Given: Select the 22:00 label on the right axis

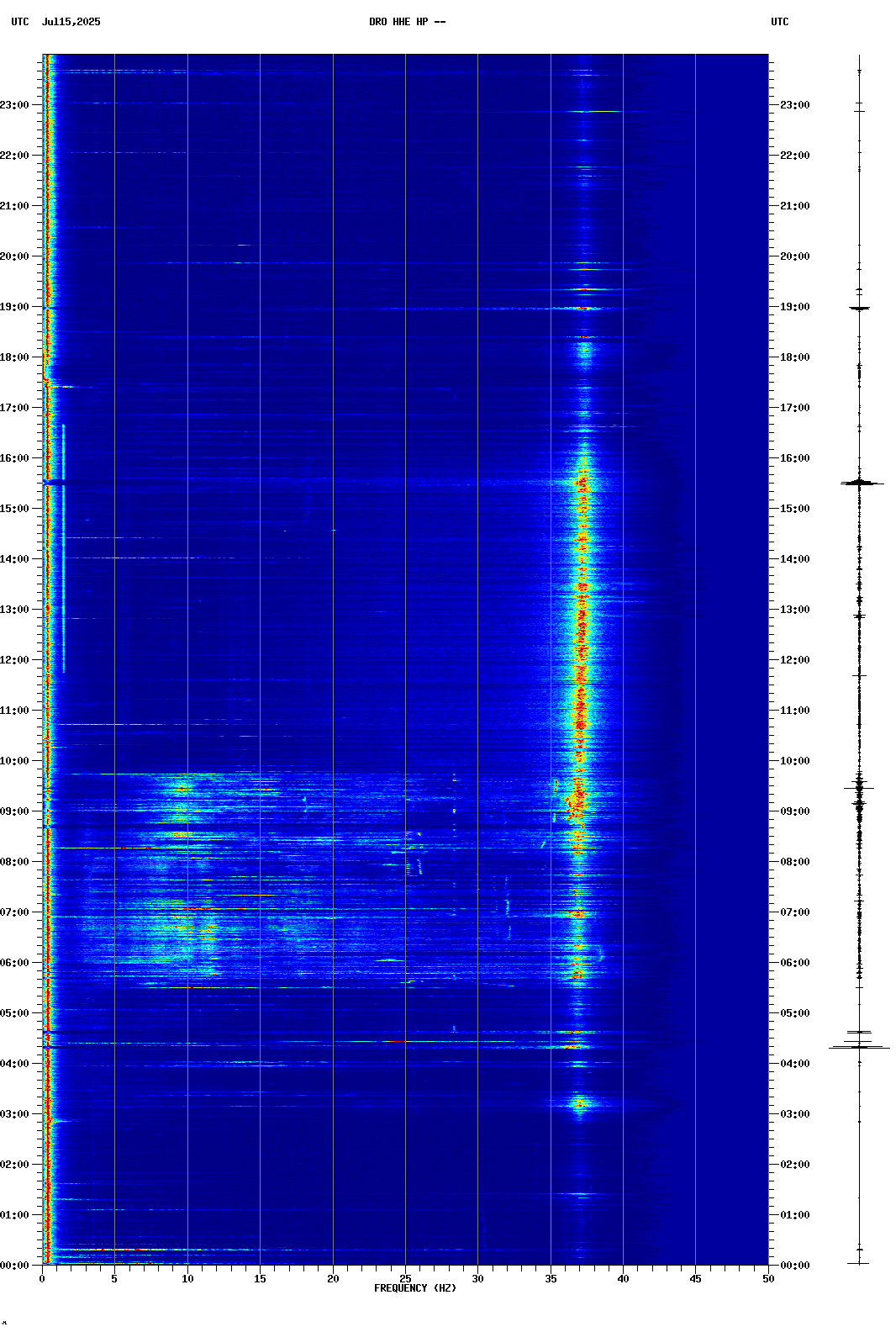Looking at the screenshot, I should pyautogui.click(x=795, y=156).
